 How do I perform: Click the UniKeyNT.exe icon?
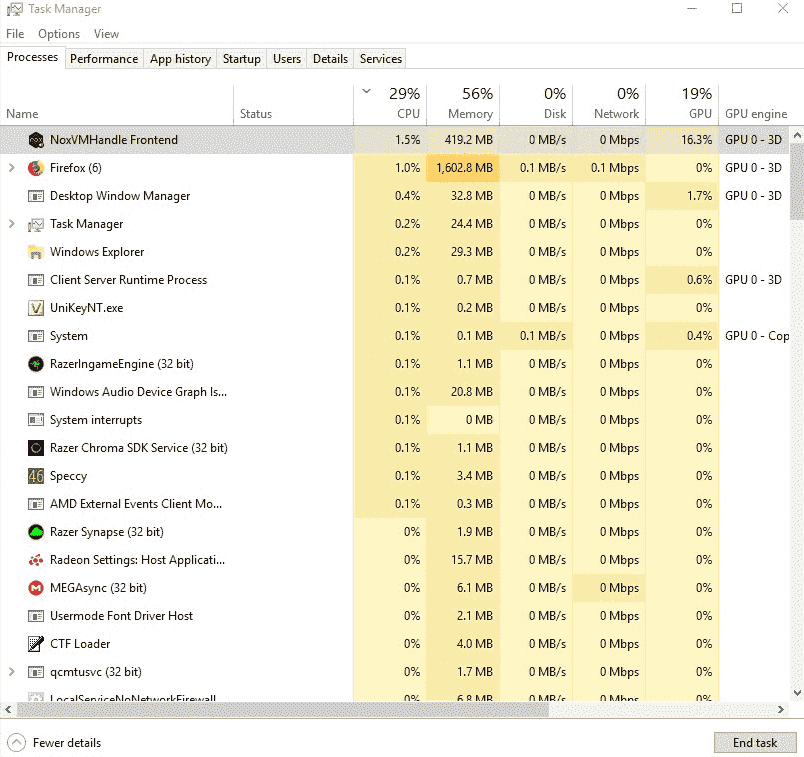[x=36, y=308]
